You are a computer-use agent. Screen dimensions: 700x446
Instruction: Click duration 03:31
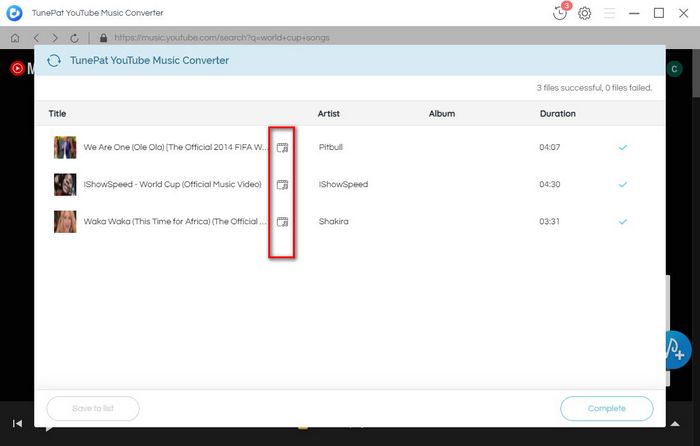pyautogui.click(x=550, y=221)
